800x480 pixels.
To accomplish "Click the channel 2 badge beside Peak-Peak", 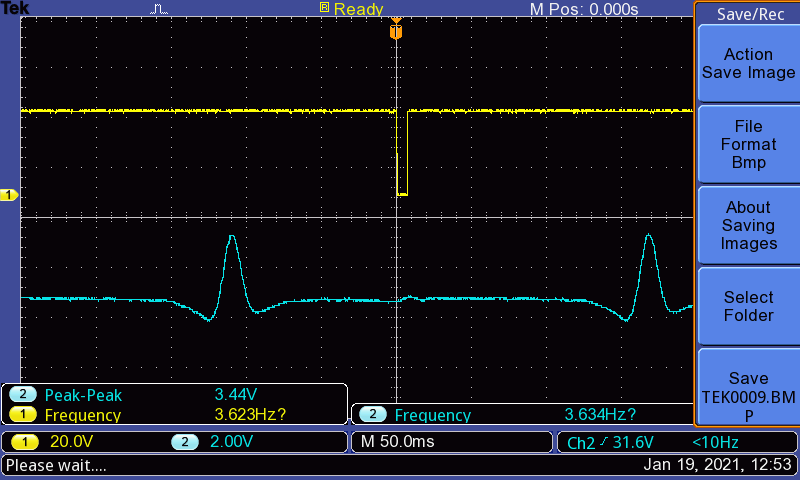I will [x=22, y=395].
